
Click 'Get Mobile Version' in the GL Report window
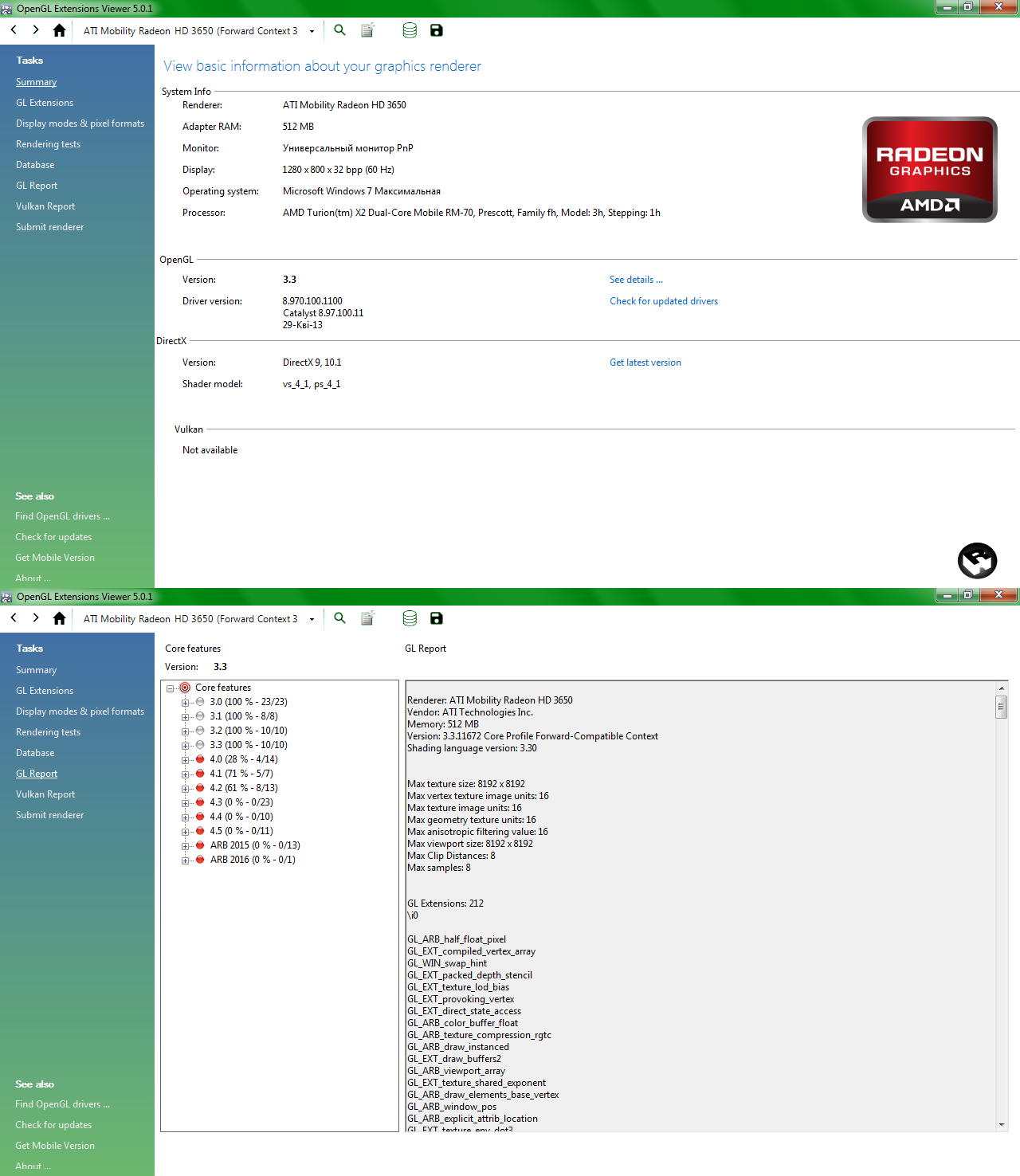(55, 1146)
